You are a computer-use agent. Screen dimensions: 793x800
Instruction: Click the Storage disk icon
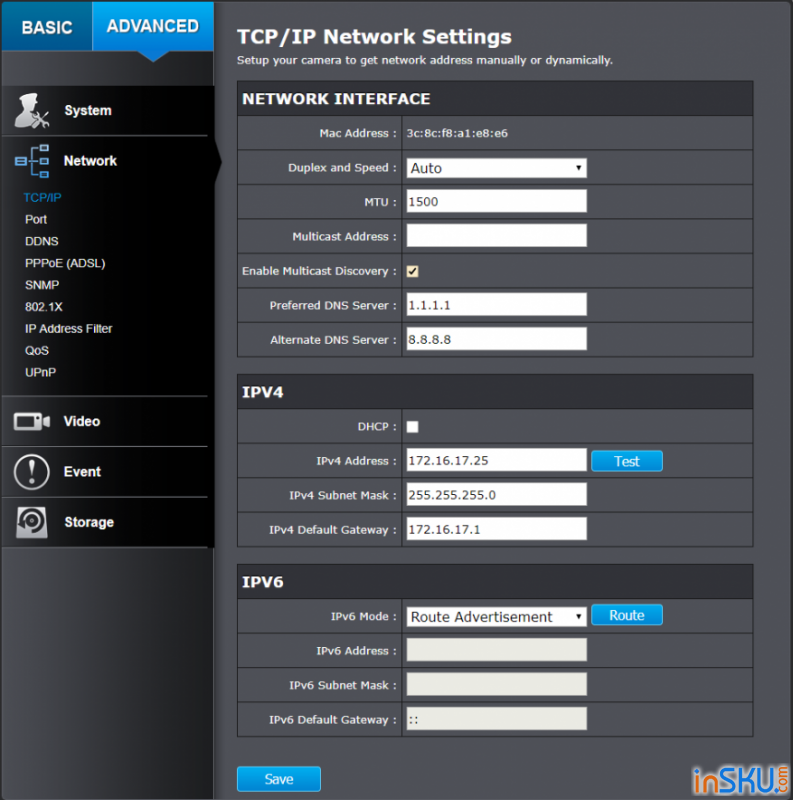tap(32, 522)
